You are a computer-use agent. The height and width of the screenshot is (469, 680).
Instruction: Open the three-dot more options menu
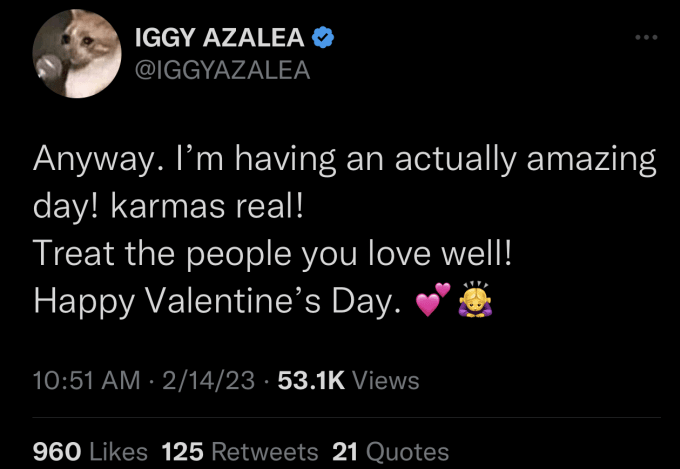coord(647,38)
